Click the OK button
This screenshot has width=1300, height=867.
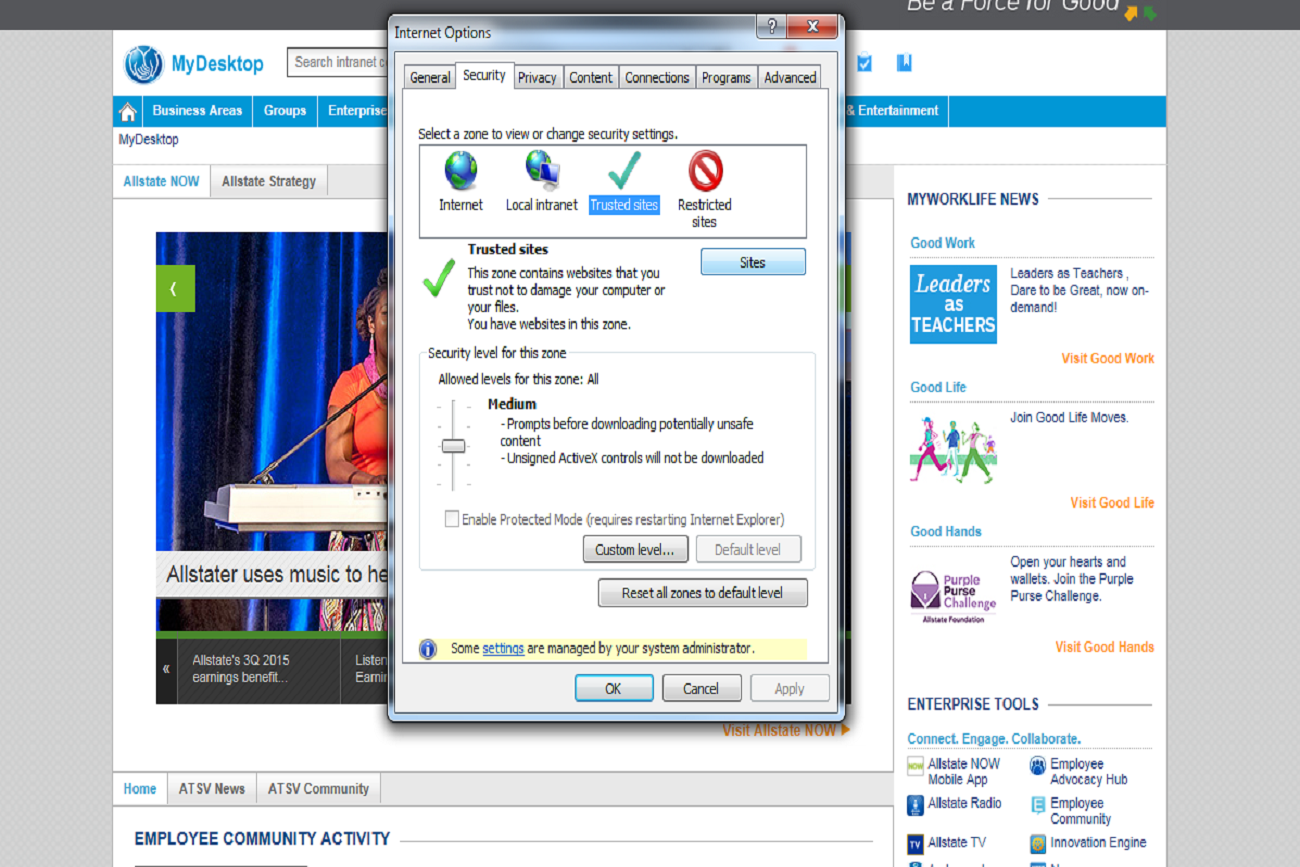(x=614, y=688)
